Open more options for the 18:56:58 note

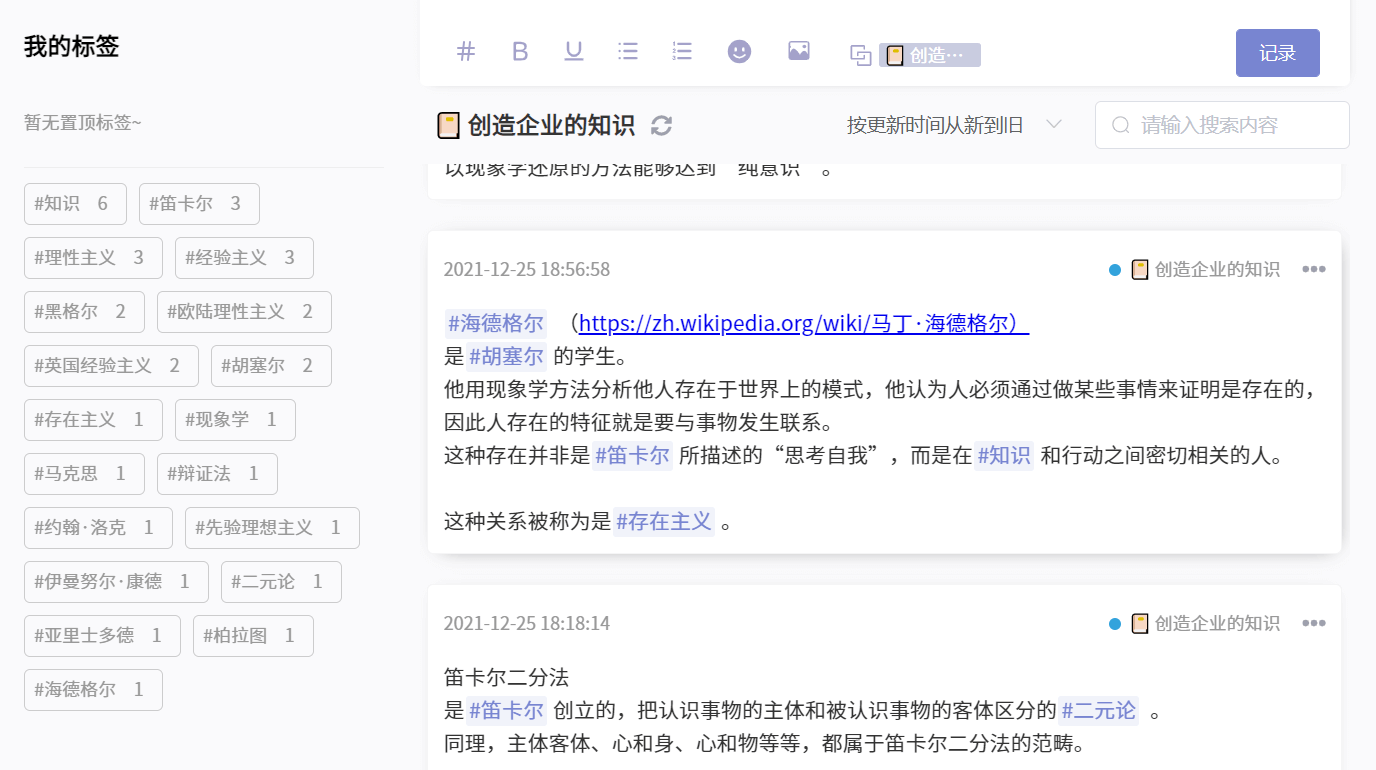click(x=1314, y=269)
